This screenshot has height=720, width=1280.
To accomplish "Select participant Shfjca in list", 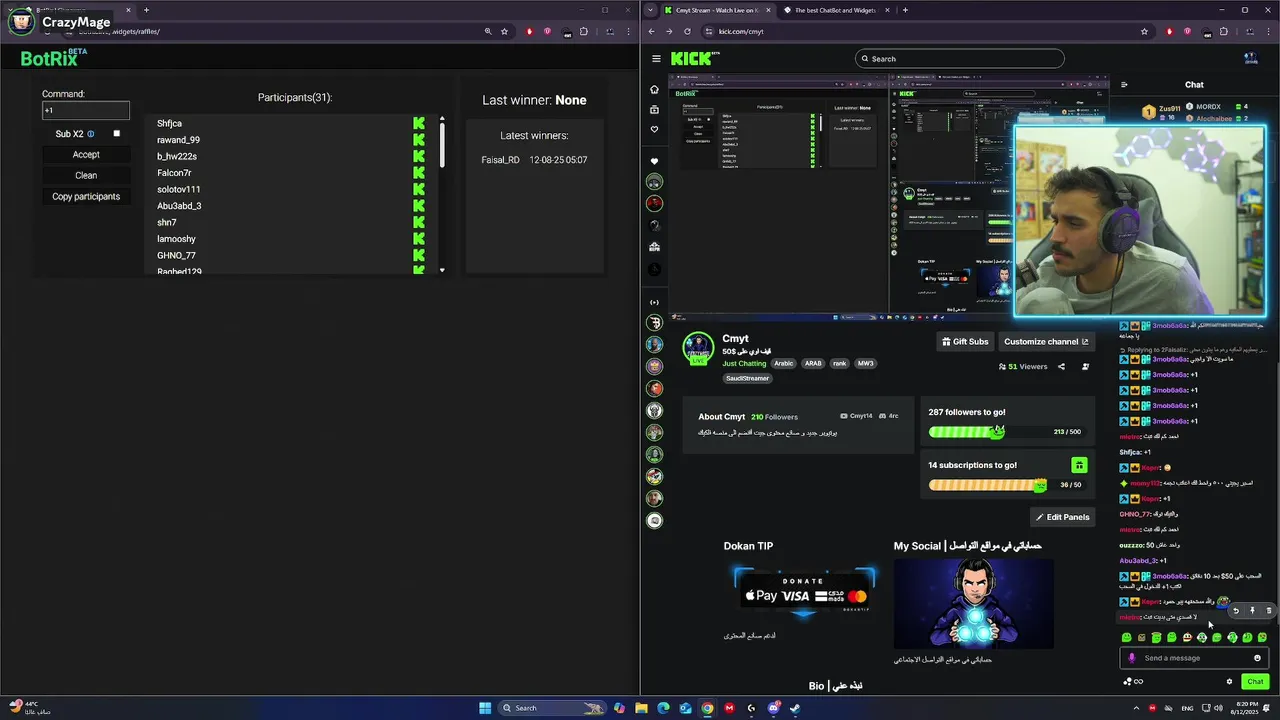I will click(169, 124).
